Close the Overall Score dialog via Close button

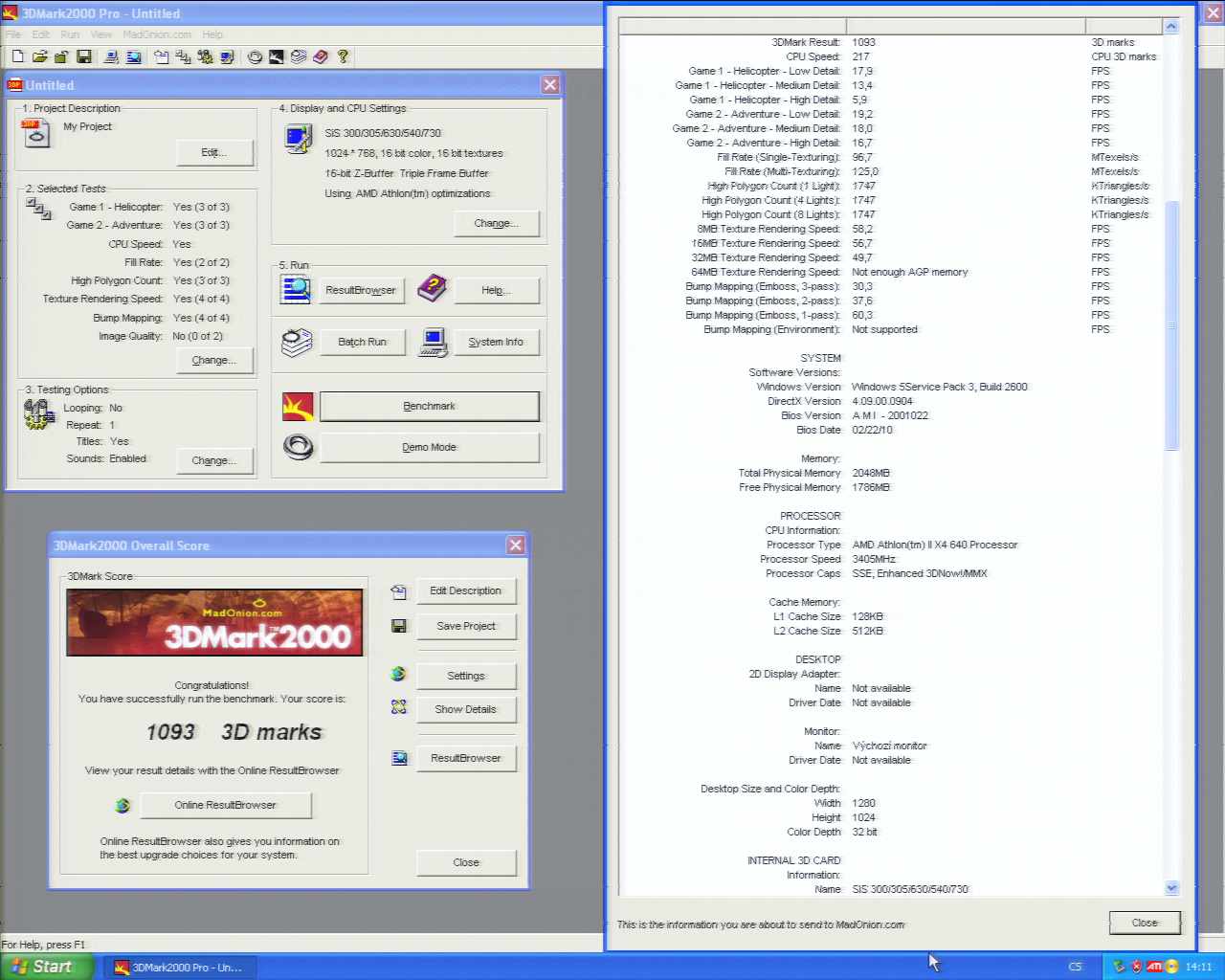coord(466,862)
